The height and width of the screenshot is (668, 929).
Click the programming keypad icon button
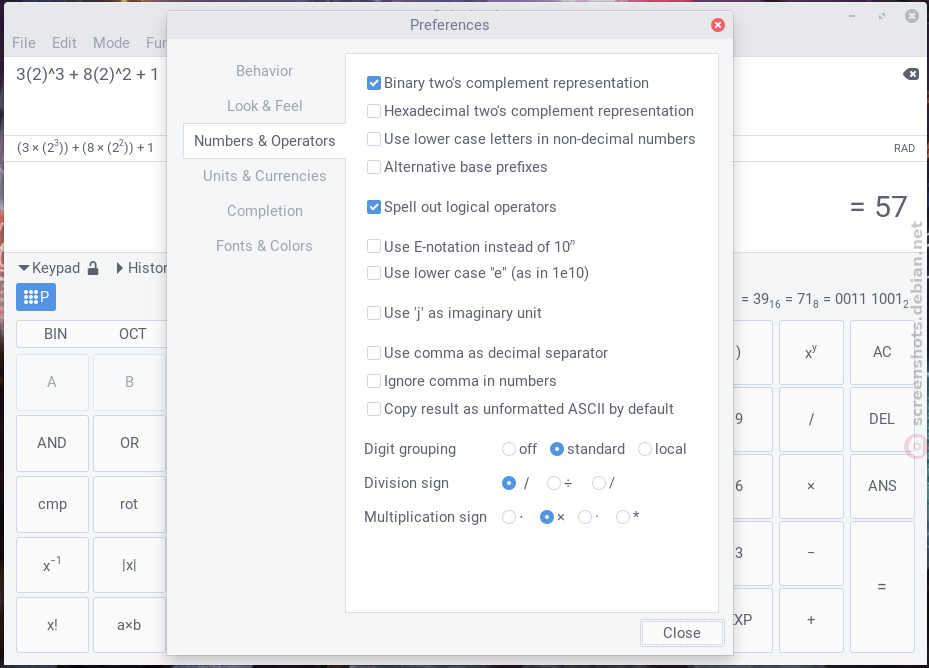36,297
